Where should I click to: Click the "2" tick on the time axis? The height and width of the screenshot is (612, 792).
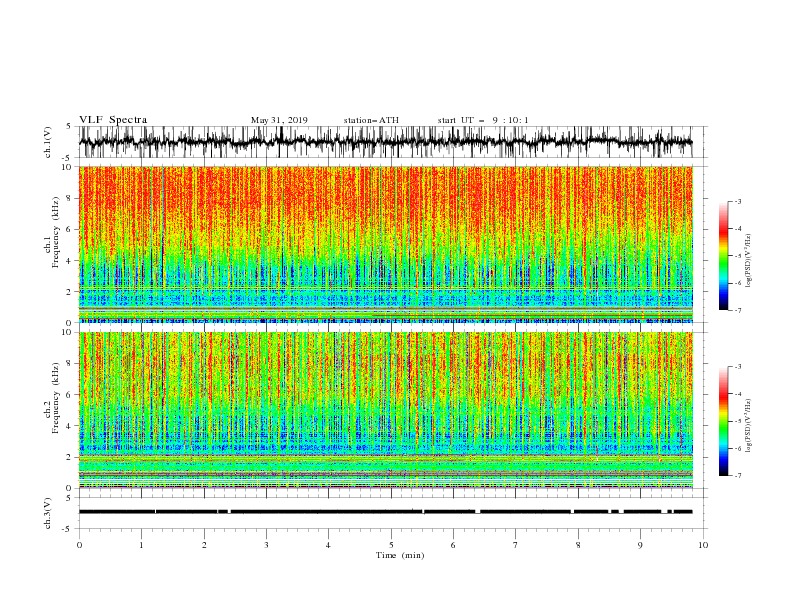[204, 545]
